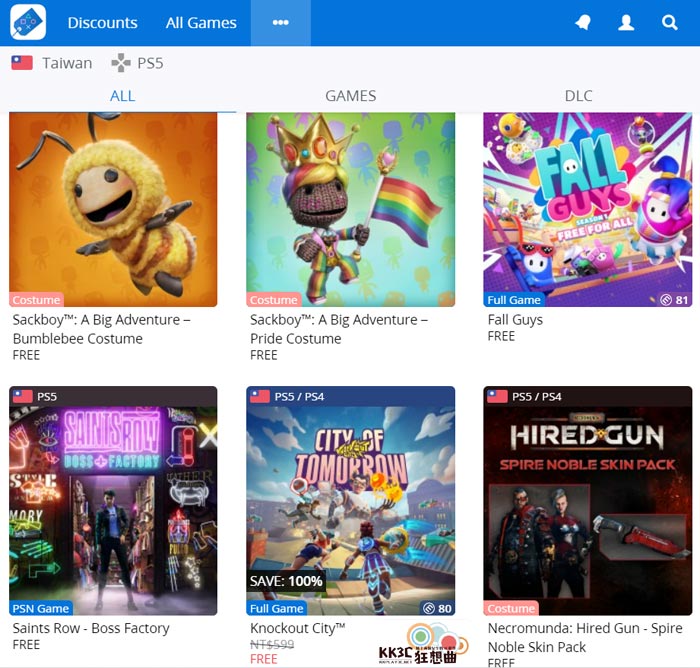This screenshot has width=700, height=668.
Task: Click Taiwan flag on Hired Gun card
Action: pyautogui.click(x=497, y=397)
